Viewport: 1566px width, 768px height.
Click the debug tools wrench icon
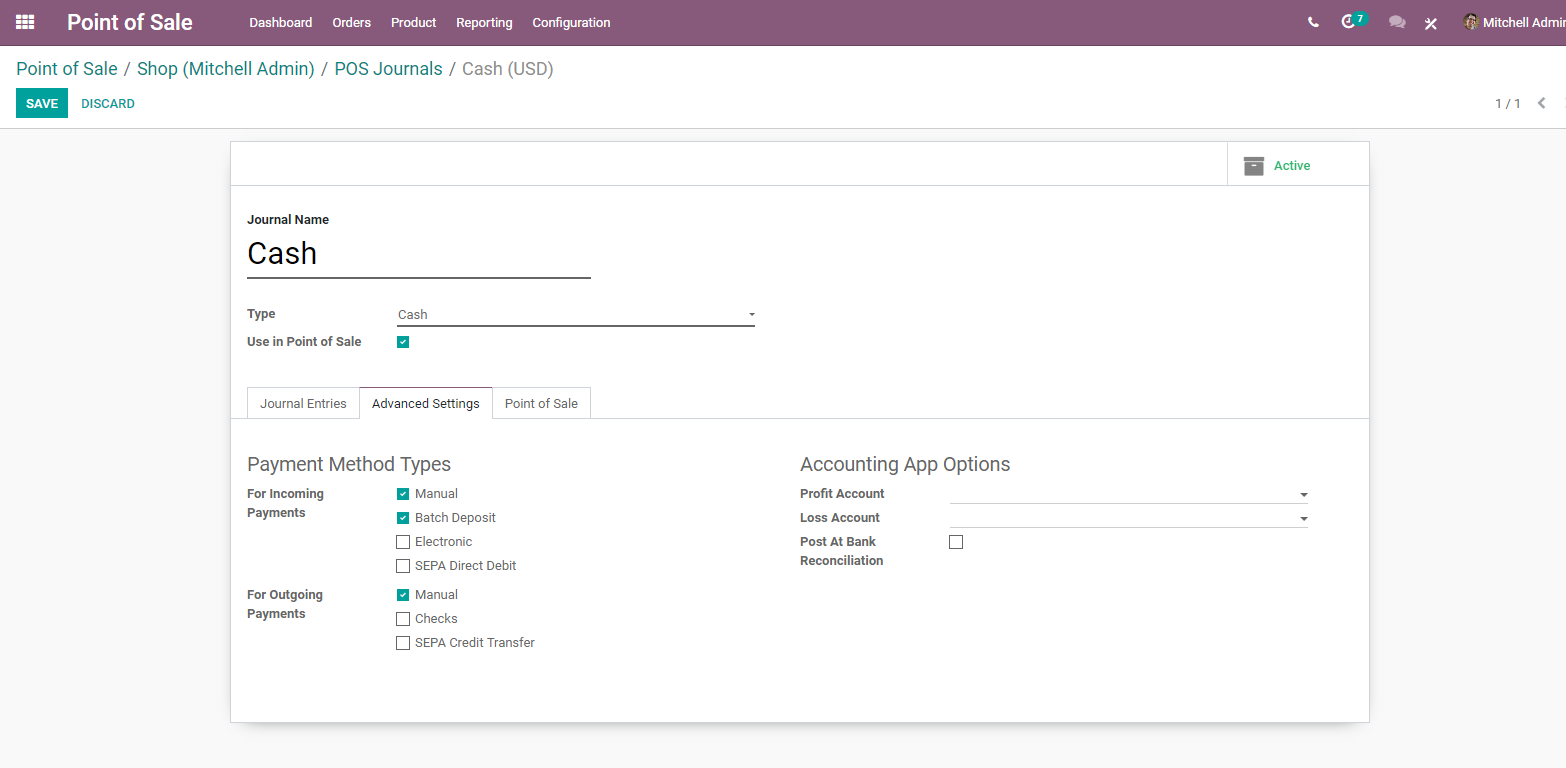click(1431, 23)
